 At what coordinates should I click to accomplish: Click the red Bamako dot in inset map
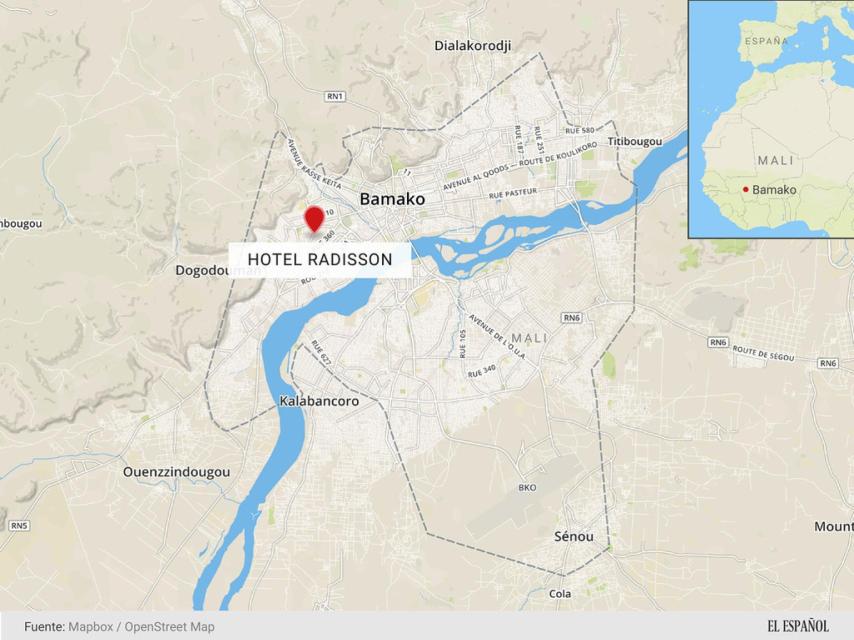tap(746, 190)
